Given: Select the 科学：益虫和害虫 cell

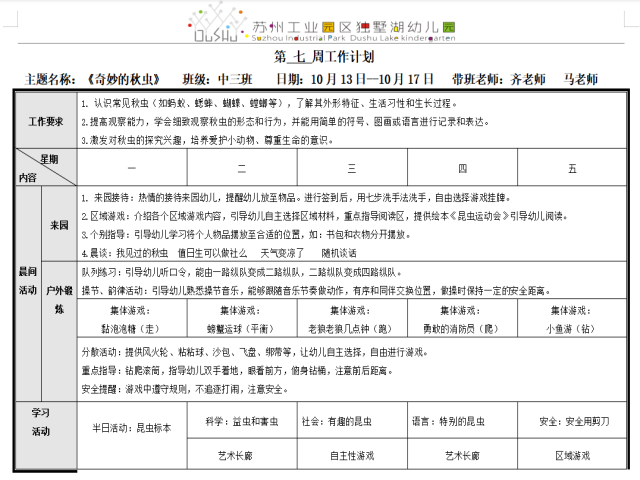Looking at the screenshot, I should click(x=242, y=422).
